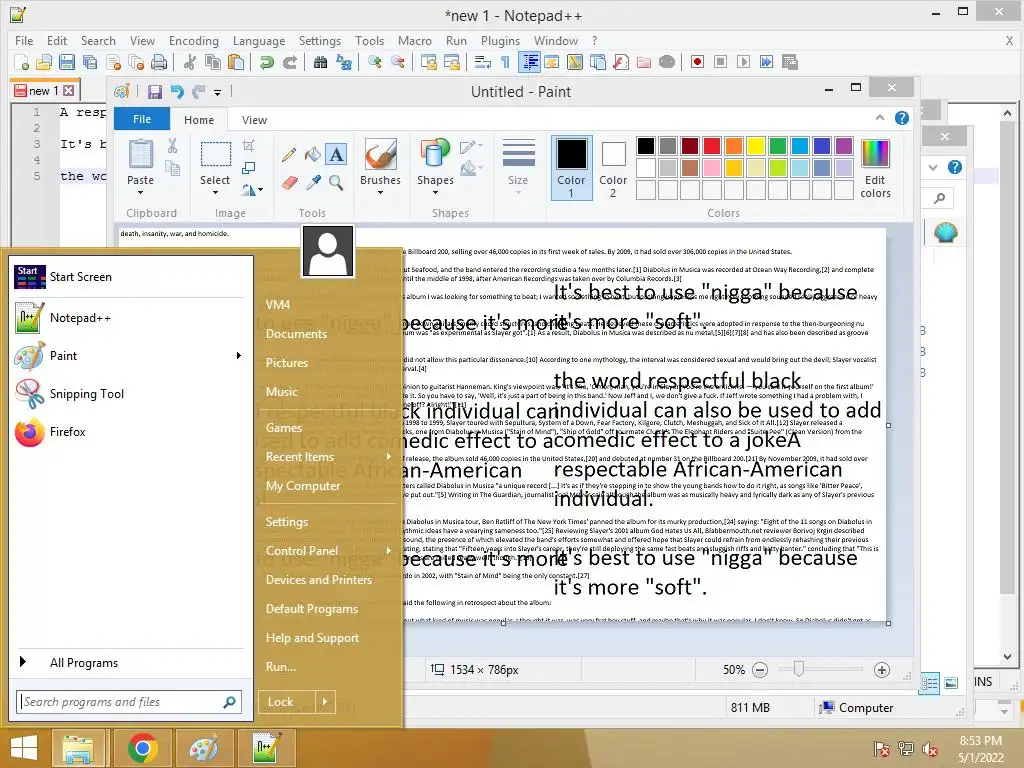Open Paint File tab
1024x768 pixels.
coord(142,119)
